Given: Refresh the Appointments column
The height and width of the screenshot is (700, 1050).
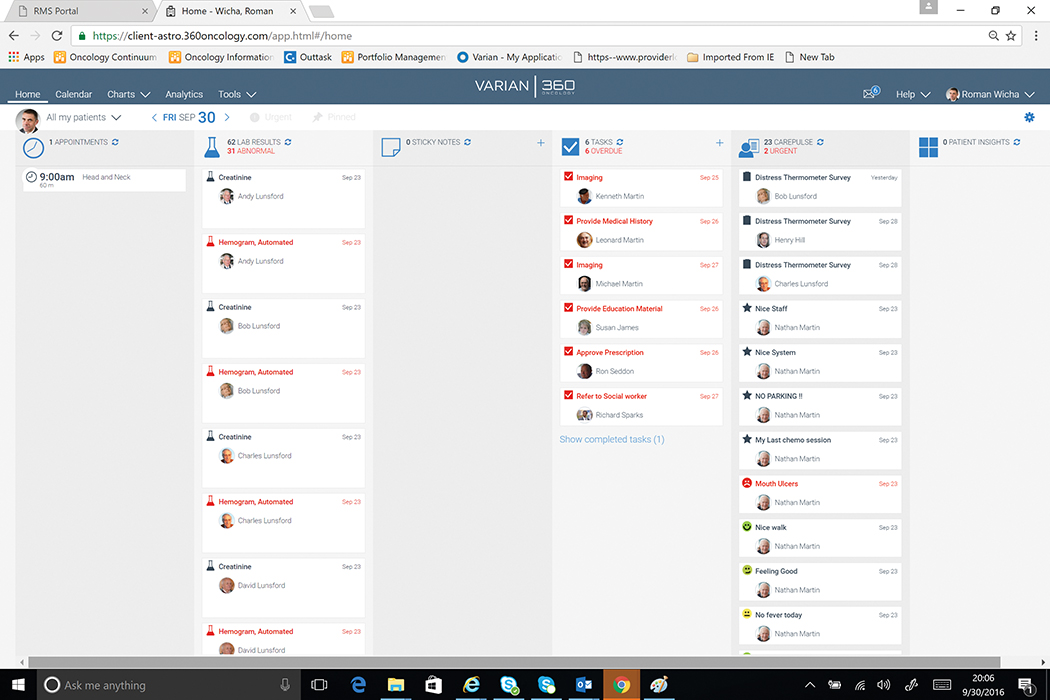Looking at the screenshot, I should 116,142.
